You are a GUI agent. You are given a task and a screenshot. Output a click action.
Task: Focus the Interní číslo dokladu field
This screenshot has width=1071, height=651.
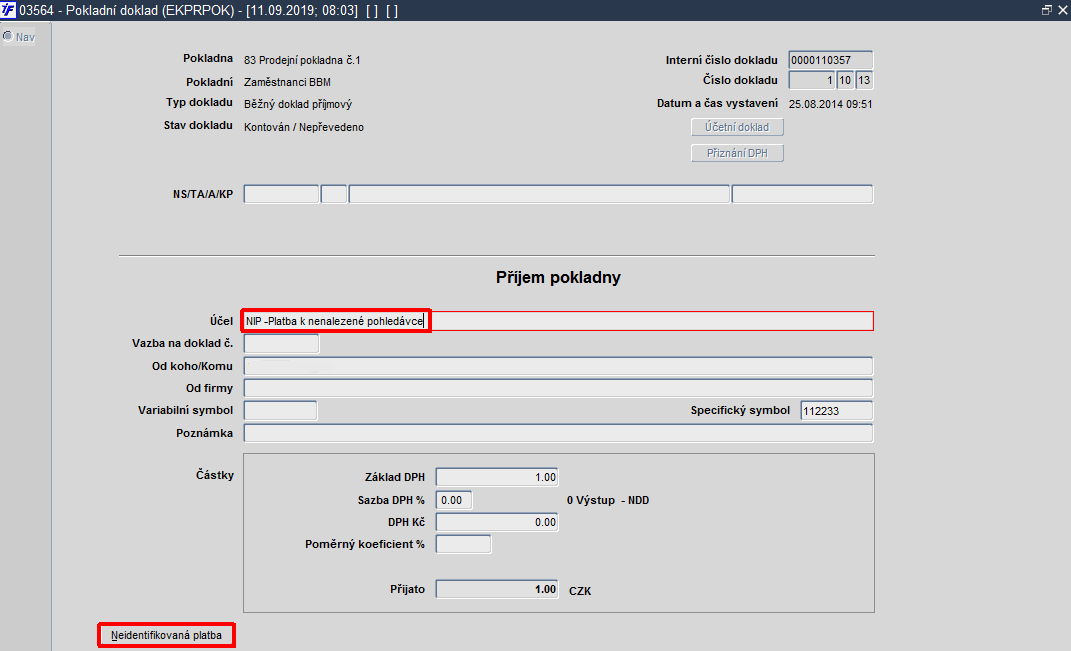[831, 60]
